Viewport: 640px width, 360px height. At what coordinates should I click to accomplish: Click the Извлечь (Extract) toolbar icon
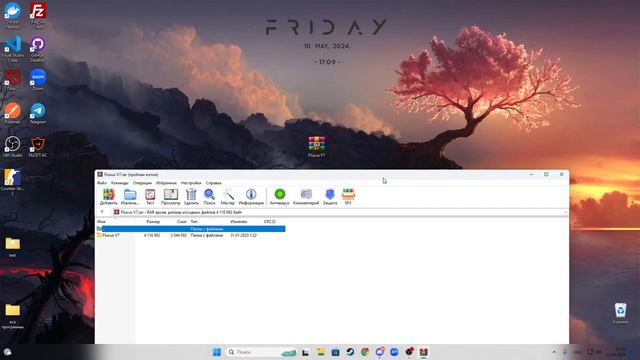click(130, 196)
